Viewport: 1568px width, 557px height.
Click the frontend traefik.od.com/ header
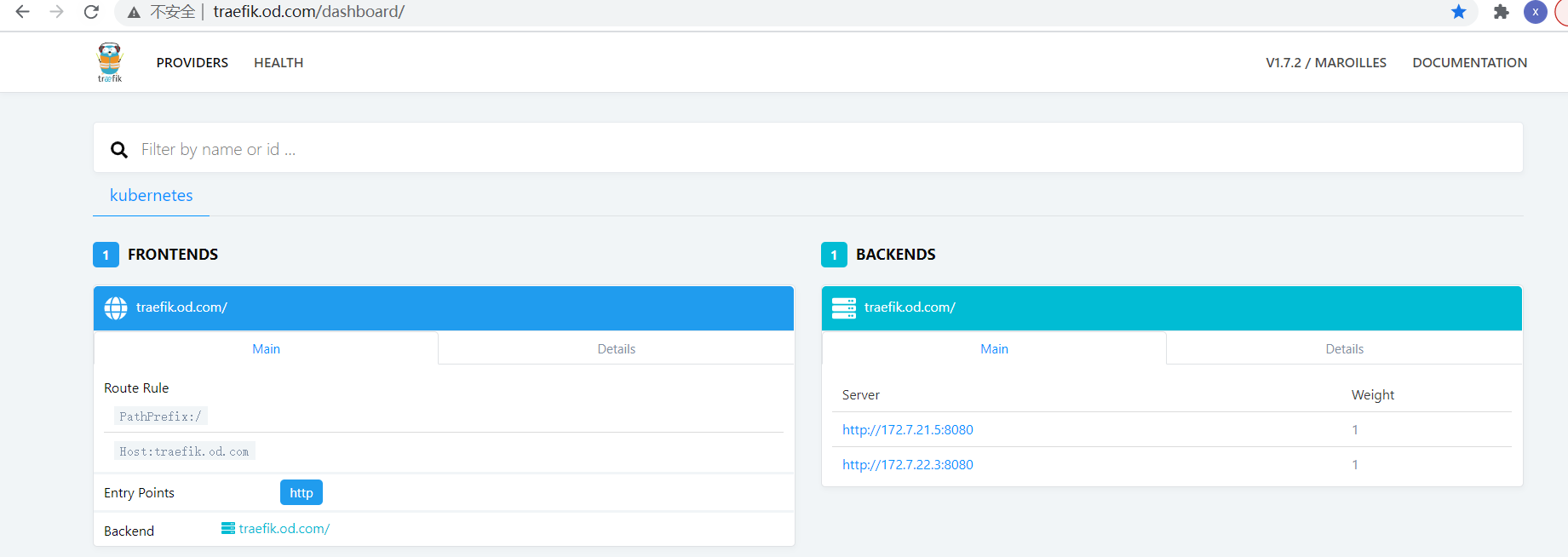click(x=444, y=307)
